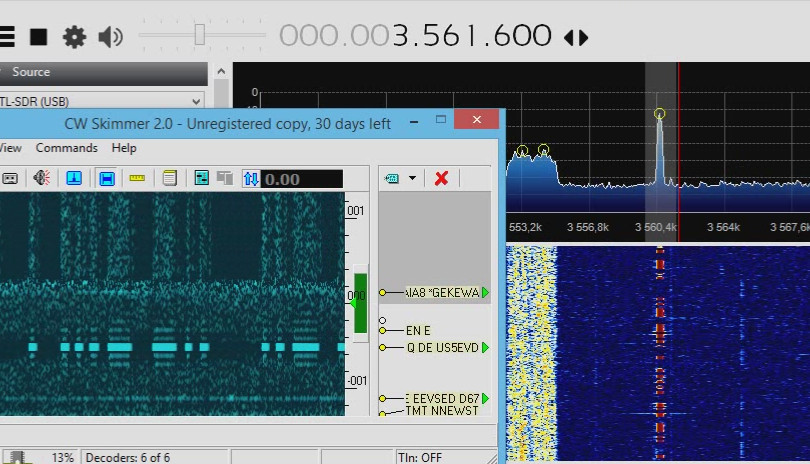Open the Help menu in CW Skimmer

tap(124, 148)
